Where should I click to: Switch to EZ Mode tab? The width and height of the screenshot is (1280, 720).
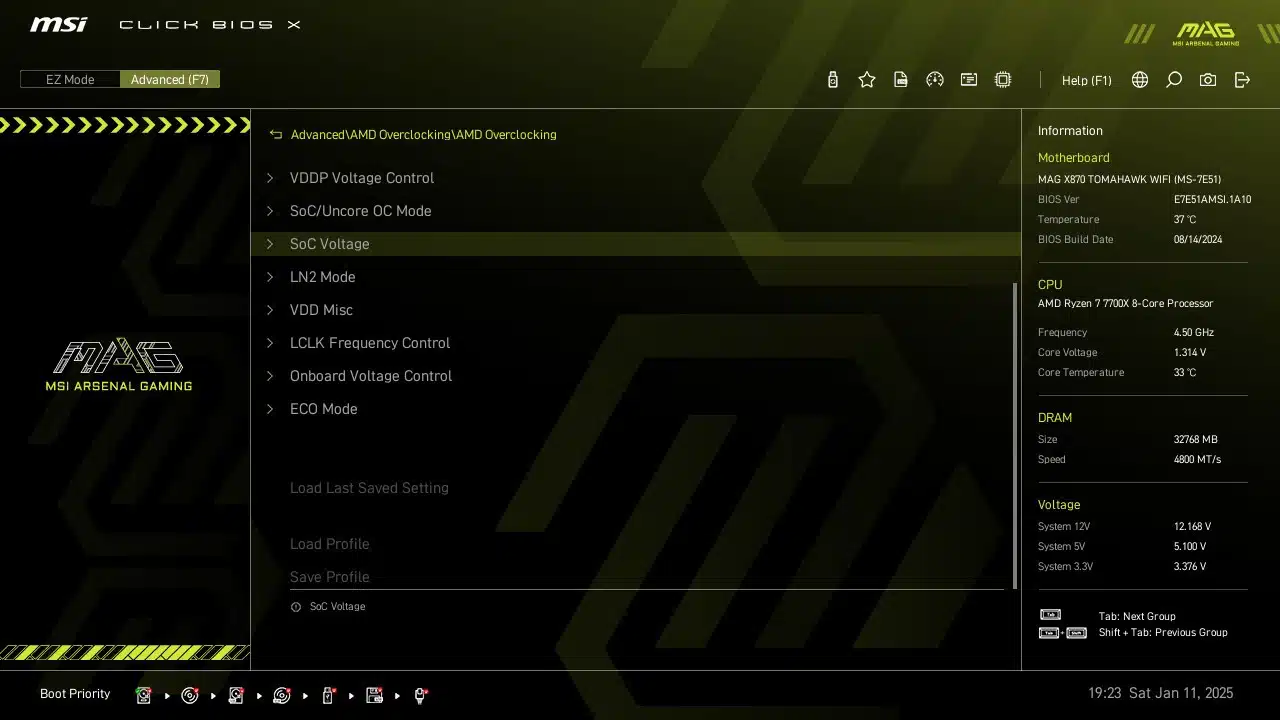[x=70, y=79]
